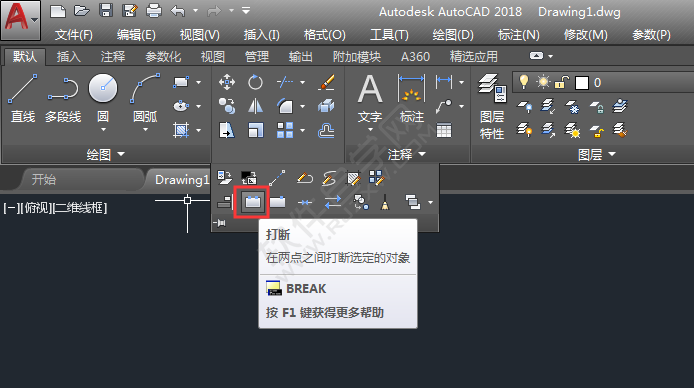Switch to the 输出 ribbon tab

coord(301,57)
